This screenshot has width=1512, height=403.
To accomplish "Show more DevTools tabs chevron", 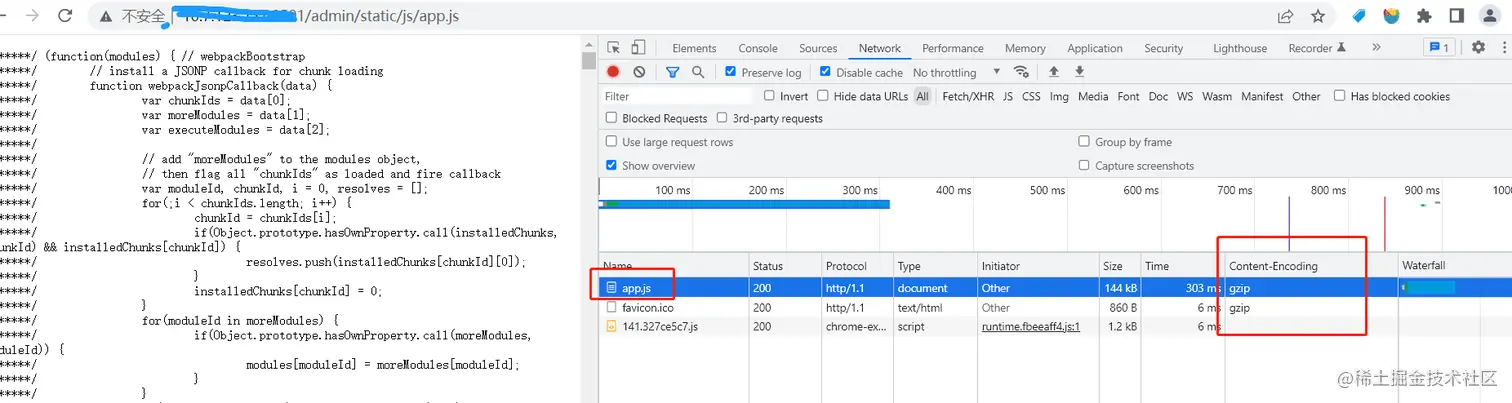I will [x=1376, y=47].
